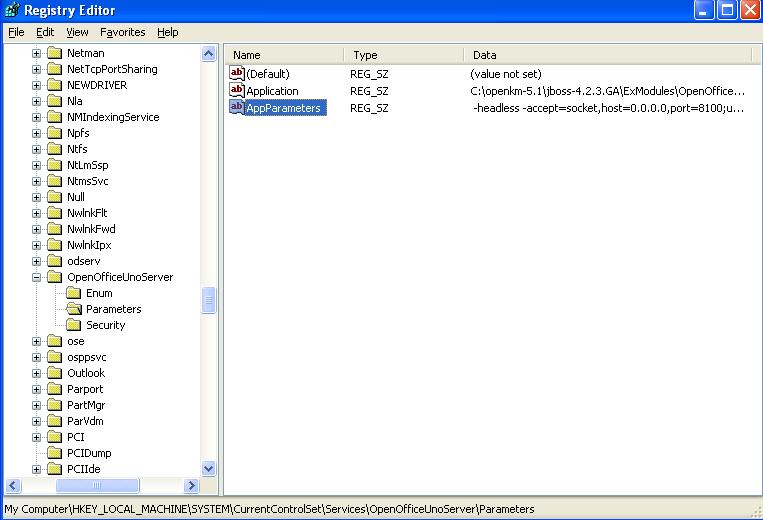Select the (Default) value name

[268, 74]
